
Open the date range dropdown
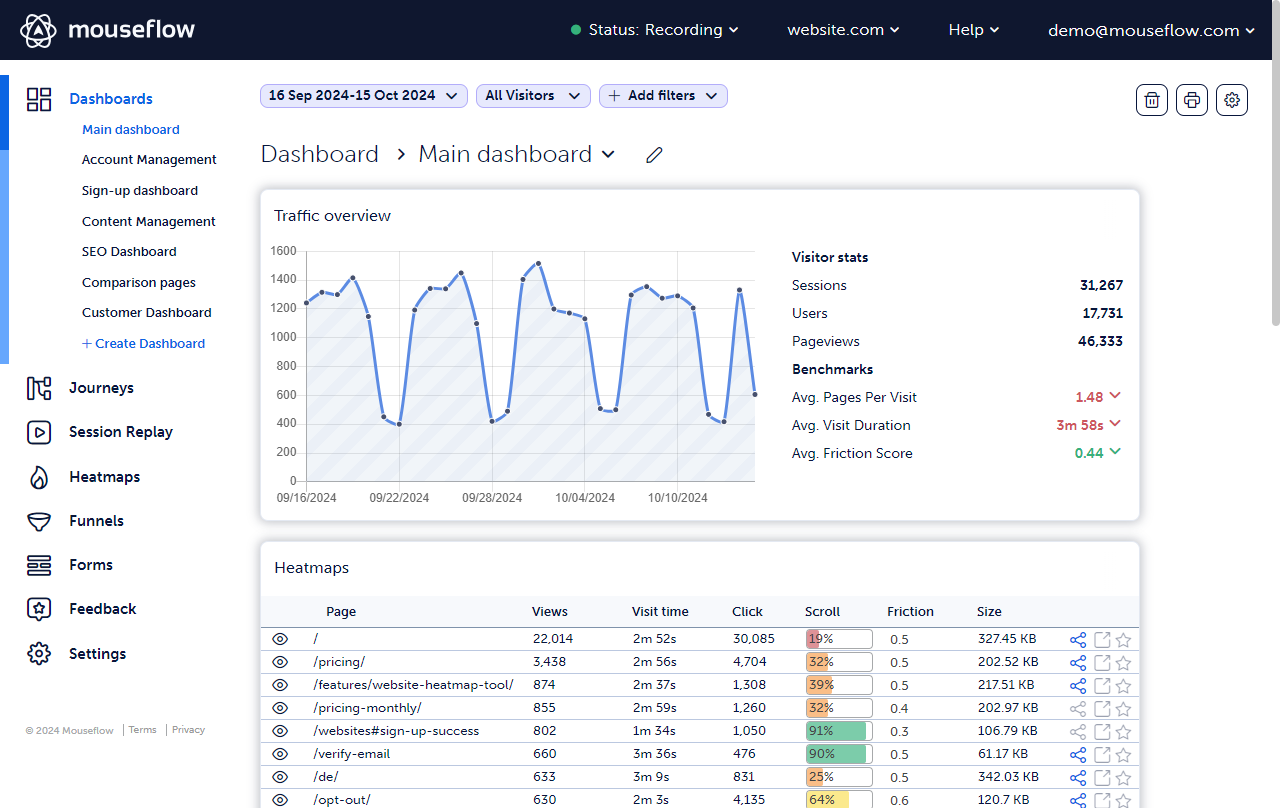pyautogui.click(x=364, y=96)
